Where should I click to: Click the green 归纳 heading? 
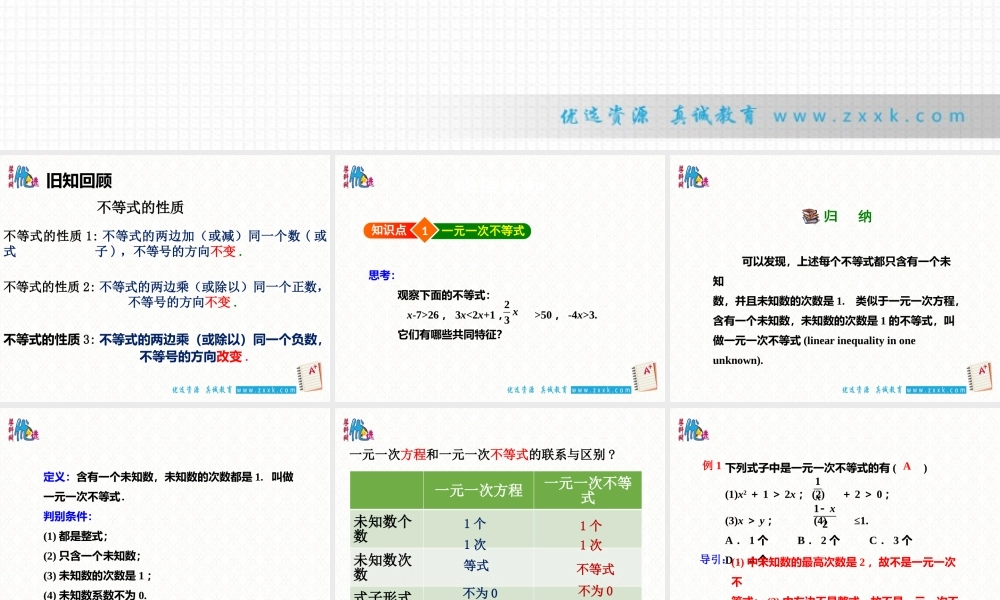pyautogui.click(x=847, y=216)
